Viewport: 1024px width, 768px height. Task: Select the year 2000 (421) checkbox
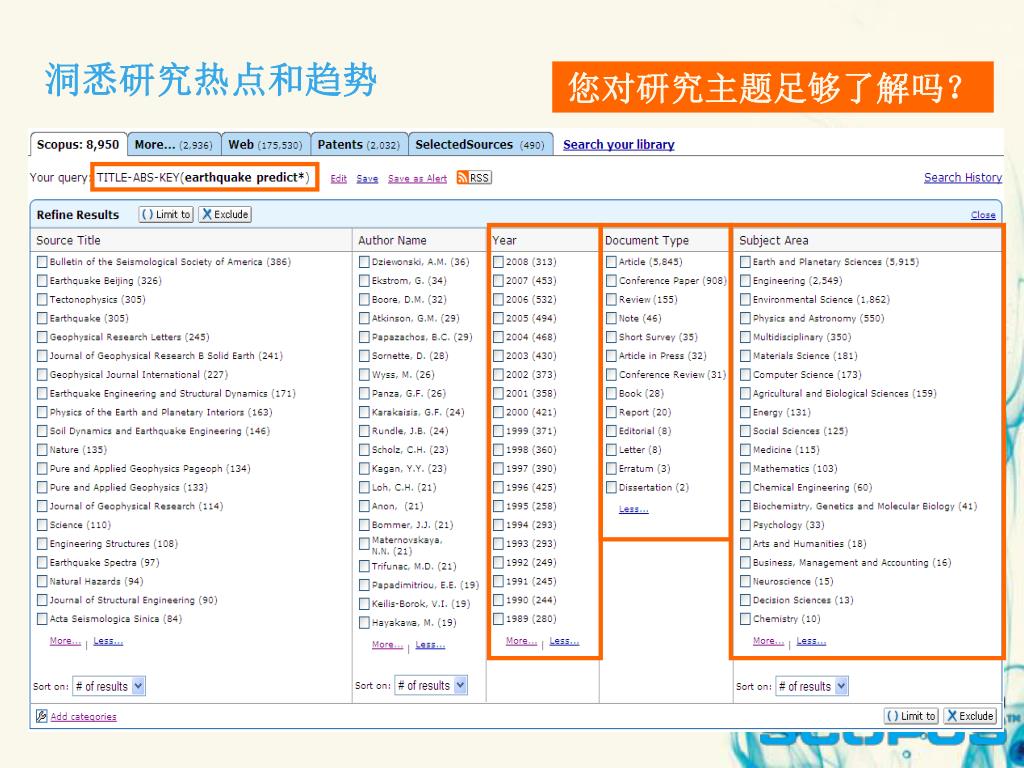point(498,413)
